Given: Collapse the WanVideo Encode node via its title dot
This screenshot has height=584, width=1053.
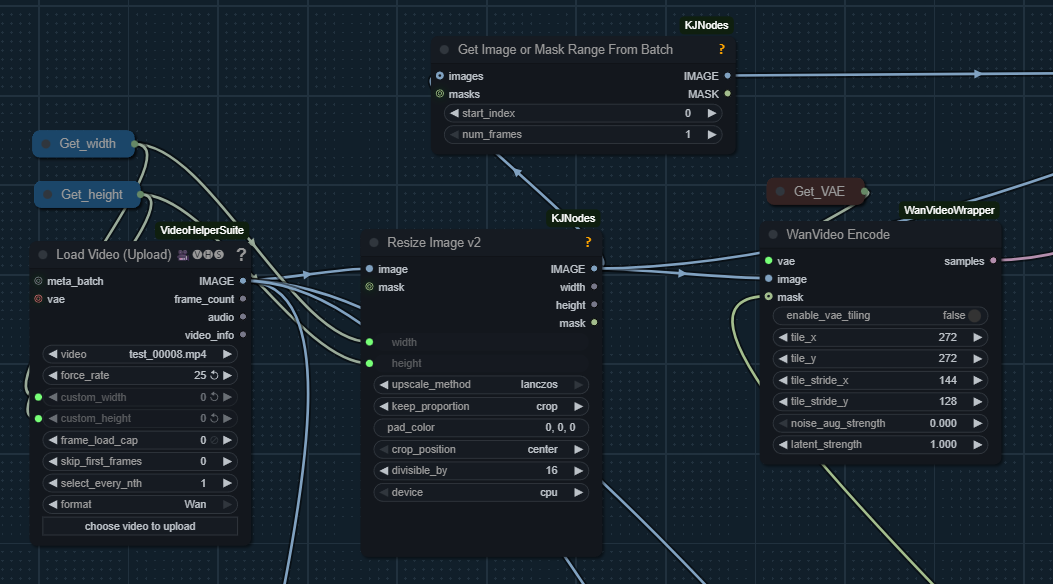Looking at the screenshot, I should tap(773, 235).
